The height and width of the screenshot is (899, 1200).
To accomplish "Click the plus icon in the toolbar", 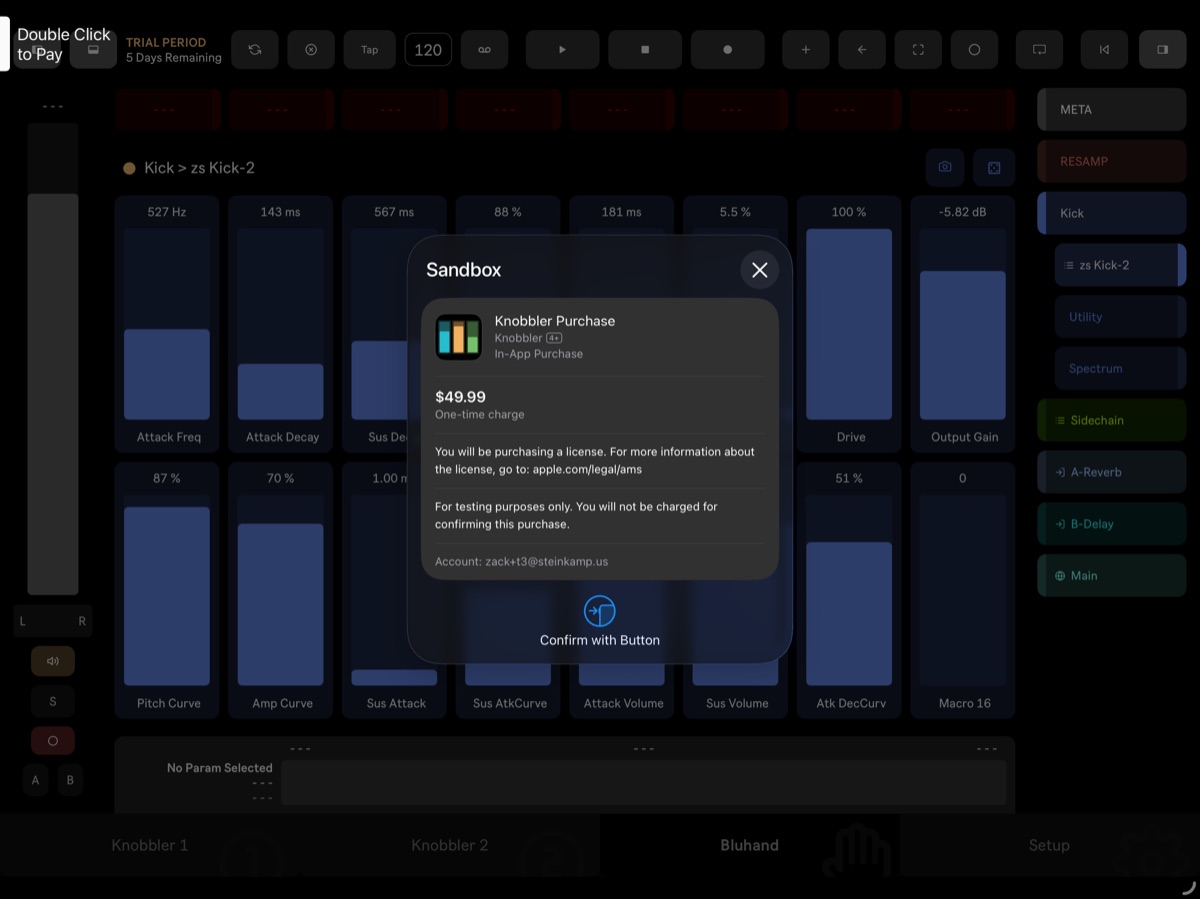I will pos(805,49).
